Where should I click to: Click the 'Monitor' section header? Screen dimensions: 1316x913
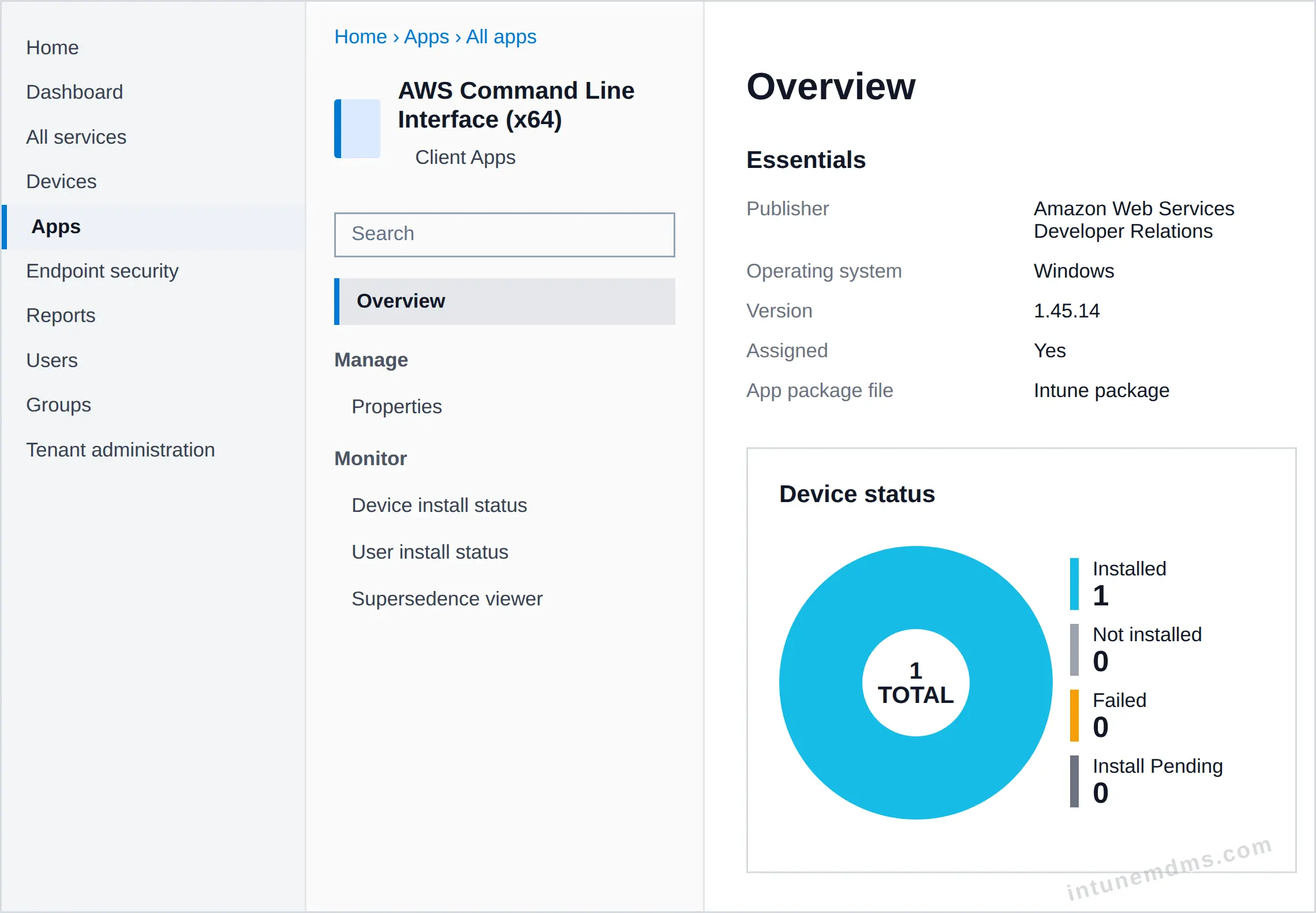371,458
